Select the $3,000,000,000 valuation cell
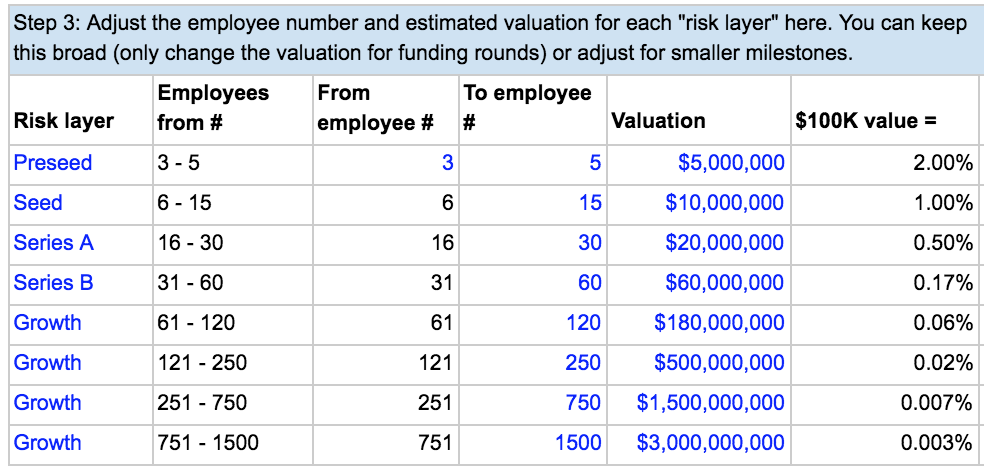This screenshot has height=472, width=984. pos(698,444)
